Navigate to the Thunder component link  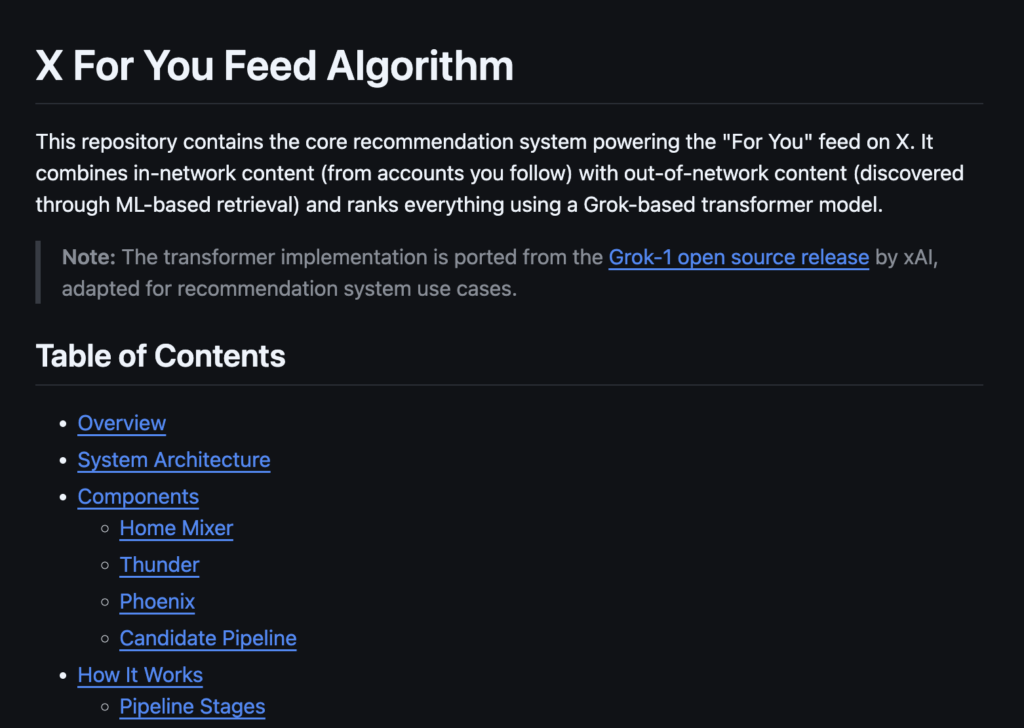tap(159, 565)
